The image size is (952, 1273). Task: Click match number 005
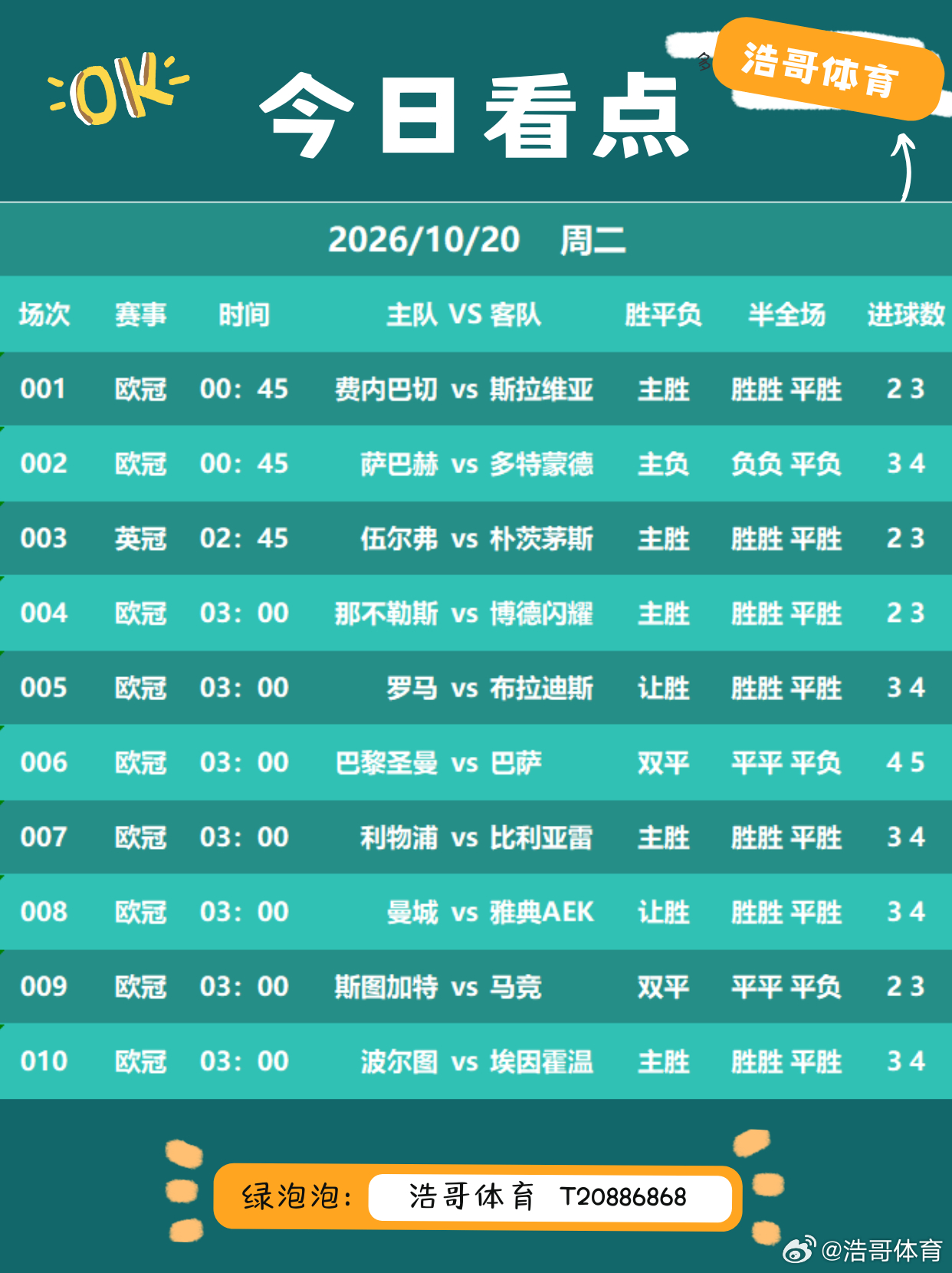[44, 688]
